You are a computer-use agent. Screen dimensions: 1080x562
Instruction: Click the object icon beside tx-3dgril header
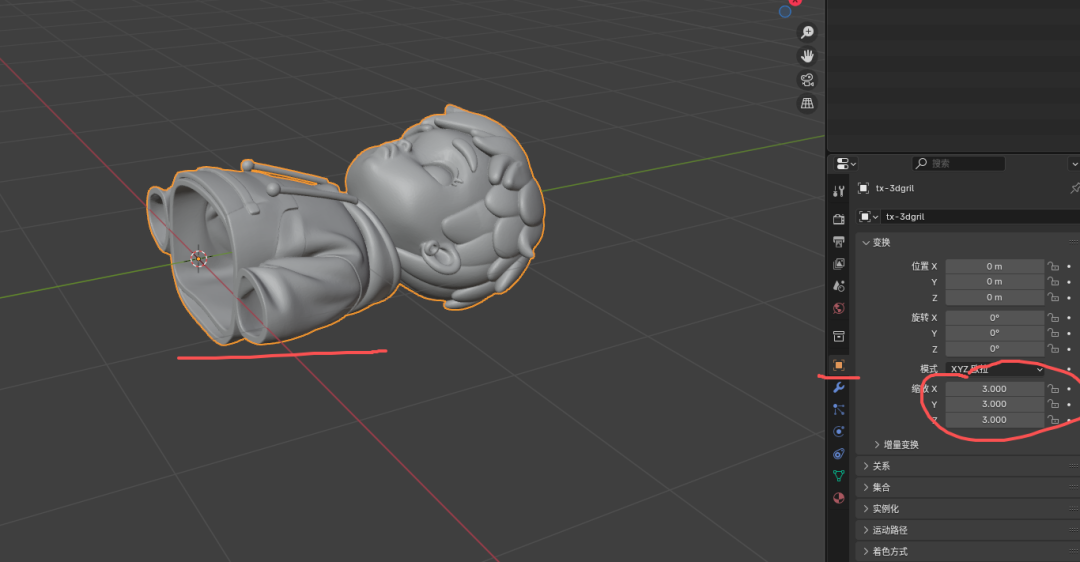pyautogui.click(x=863, y=188)
